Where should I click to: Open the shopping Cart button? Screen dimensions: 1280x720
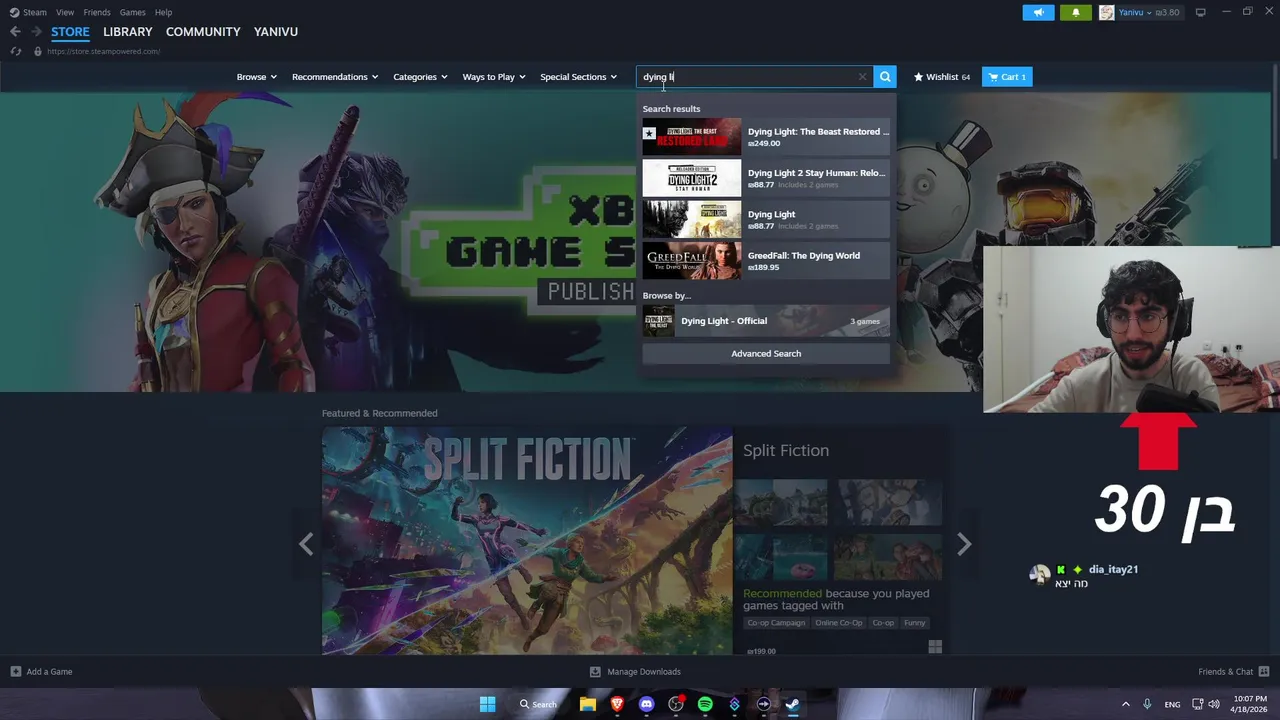coord(1007,77)
